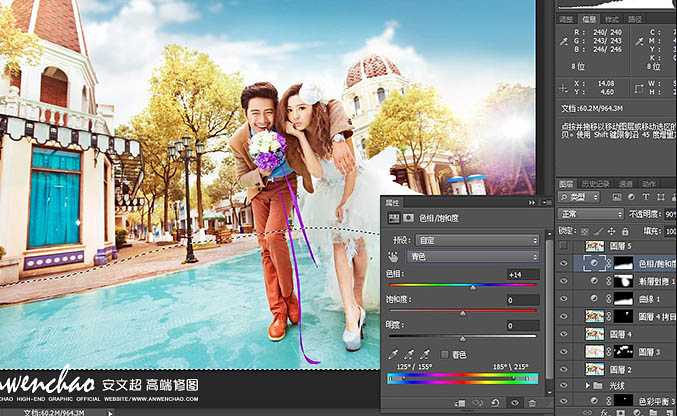Switch to the 样式 Styles tab
This screenshot has width=677, height=416.
tap(612, 19)
